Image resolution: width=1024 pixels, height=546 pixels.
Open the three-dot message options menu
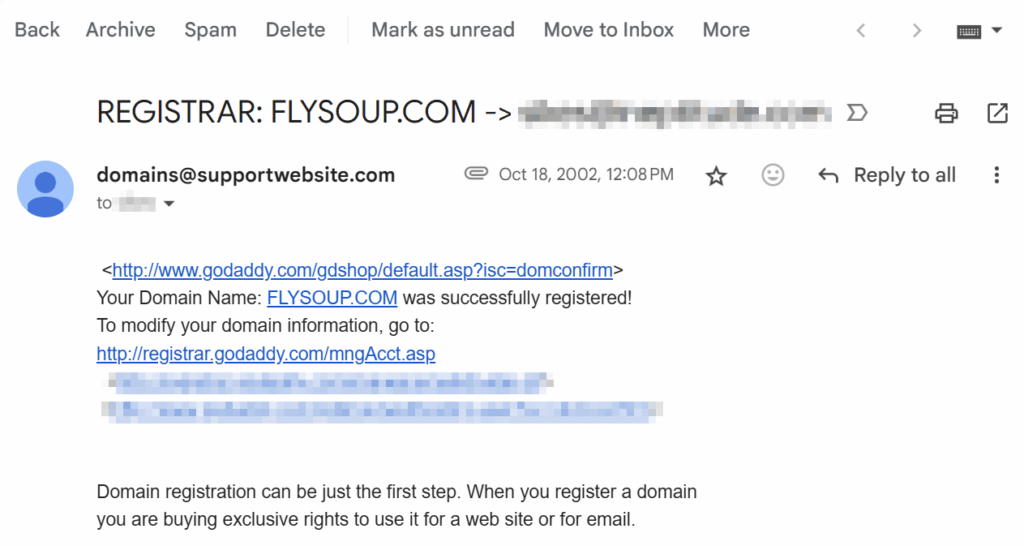coord(997,175)
